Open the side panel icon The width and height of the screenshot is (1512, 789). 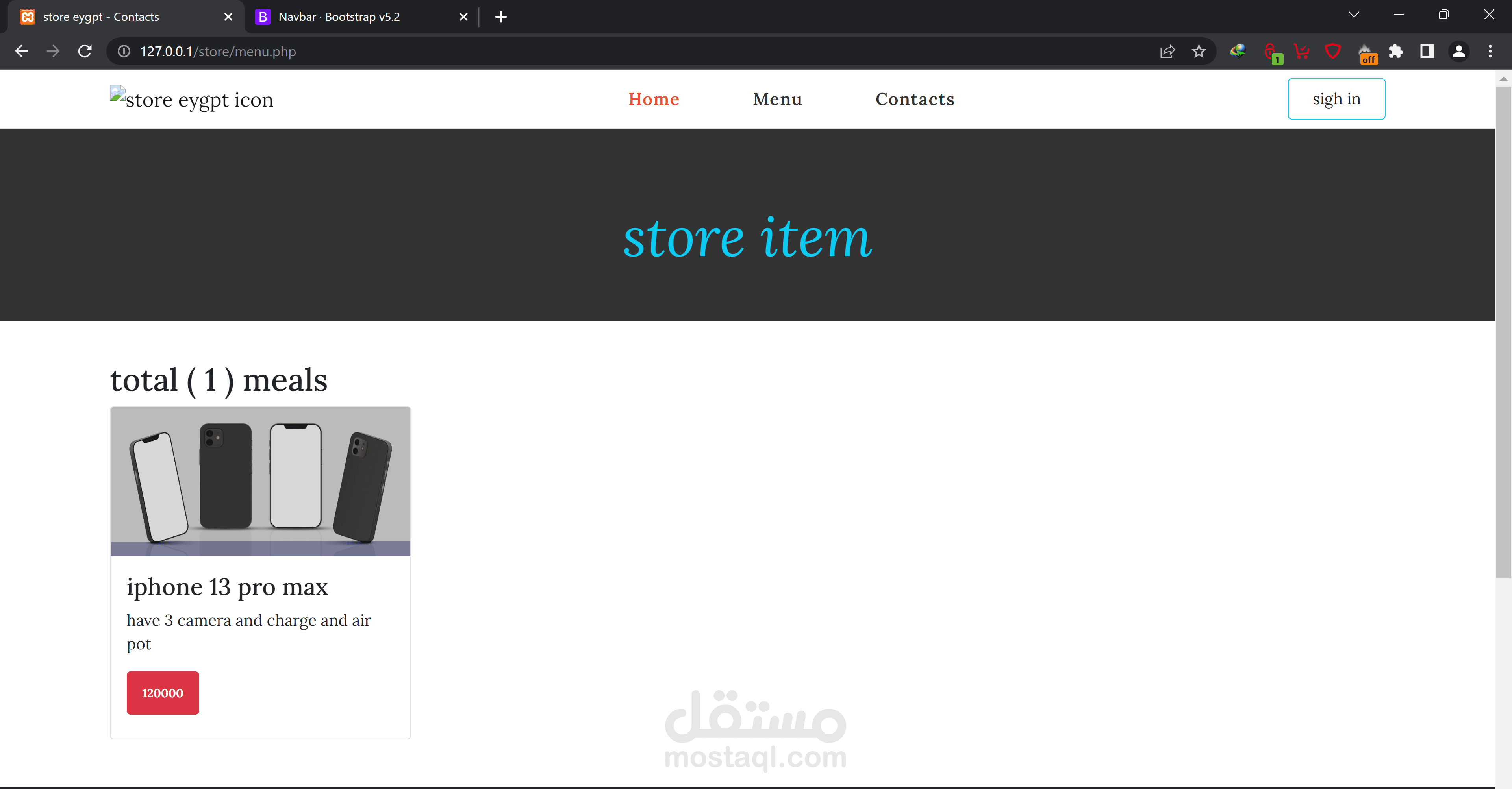(x=1427, y=52)
